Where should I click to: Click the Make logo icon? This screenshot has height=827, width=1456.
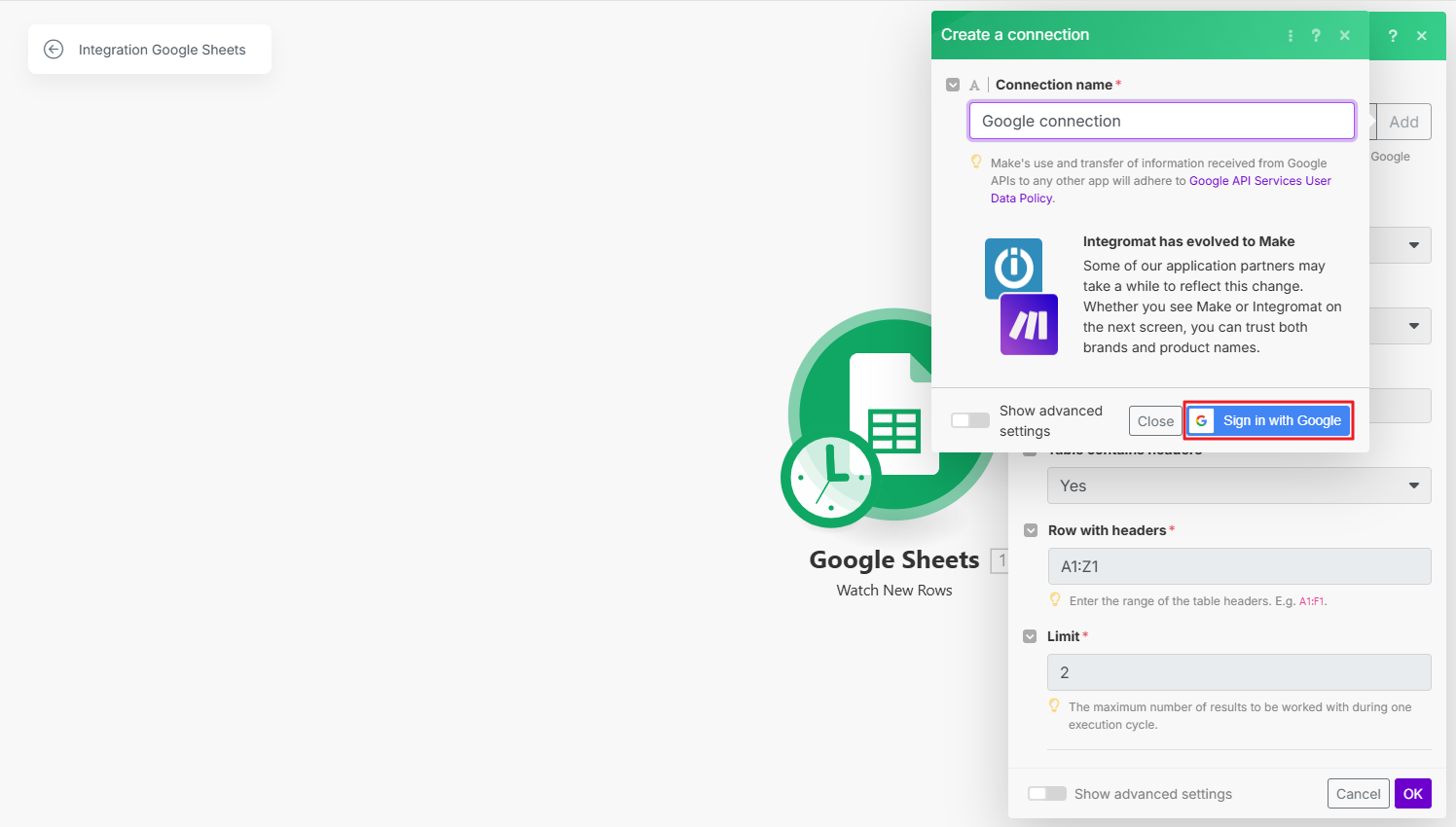[1029, 325]
